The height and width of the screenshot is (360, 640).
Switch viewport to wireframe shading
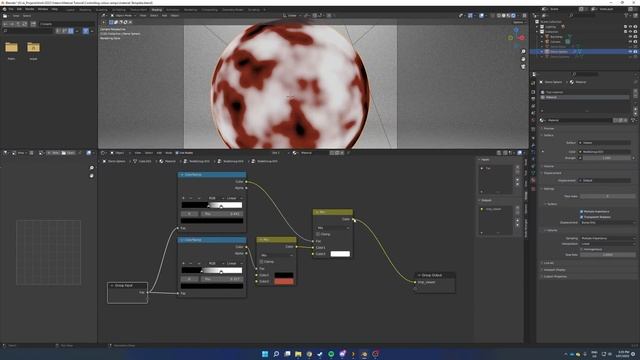[498, 16]
